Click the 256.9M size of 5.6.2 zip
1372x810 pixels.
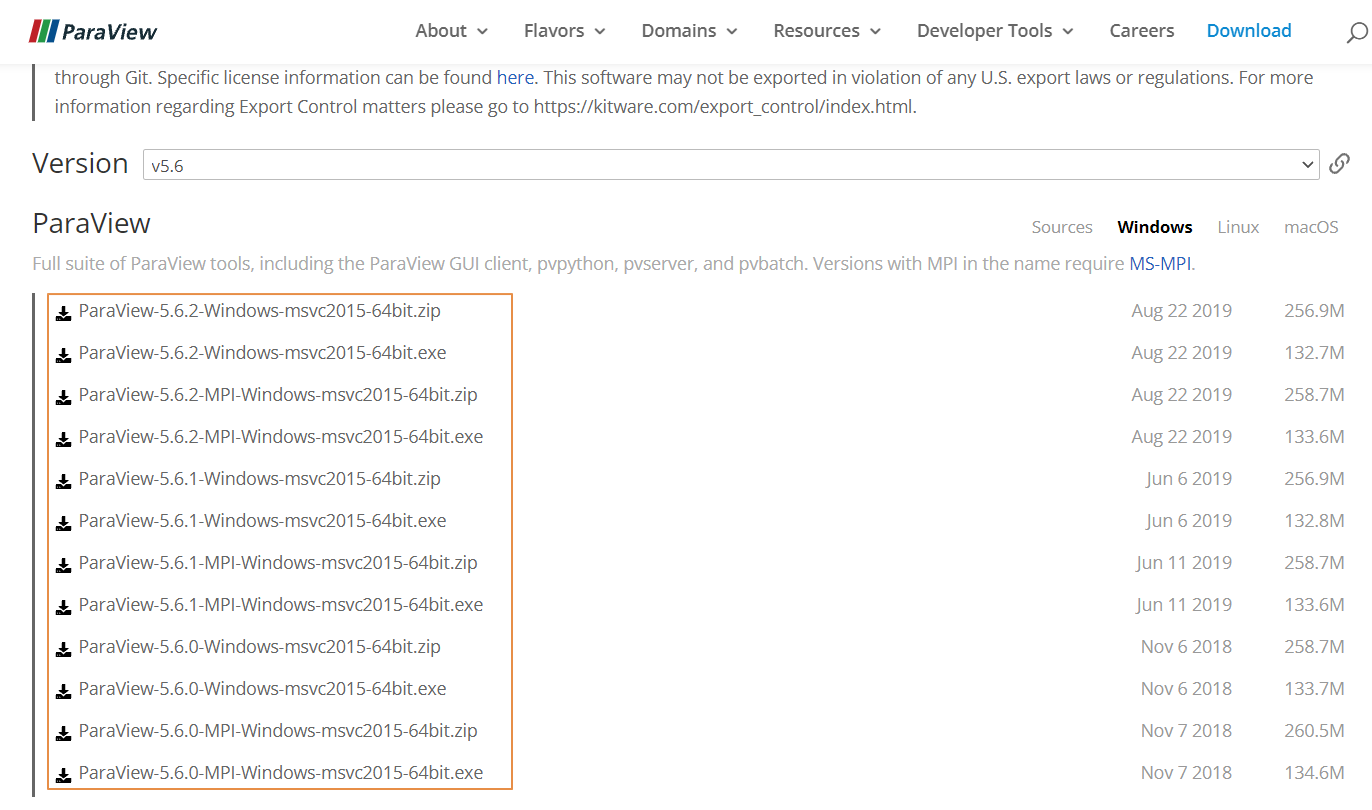(x=1314, y=311)
